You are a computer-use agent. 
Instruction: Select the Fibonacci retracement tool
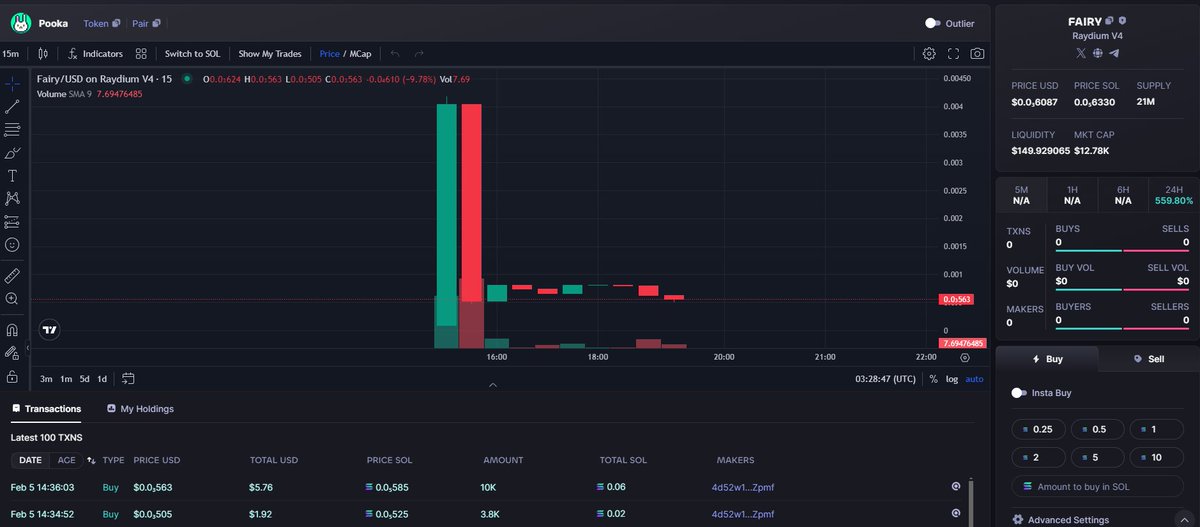click(x=12, y=129)
